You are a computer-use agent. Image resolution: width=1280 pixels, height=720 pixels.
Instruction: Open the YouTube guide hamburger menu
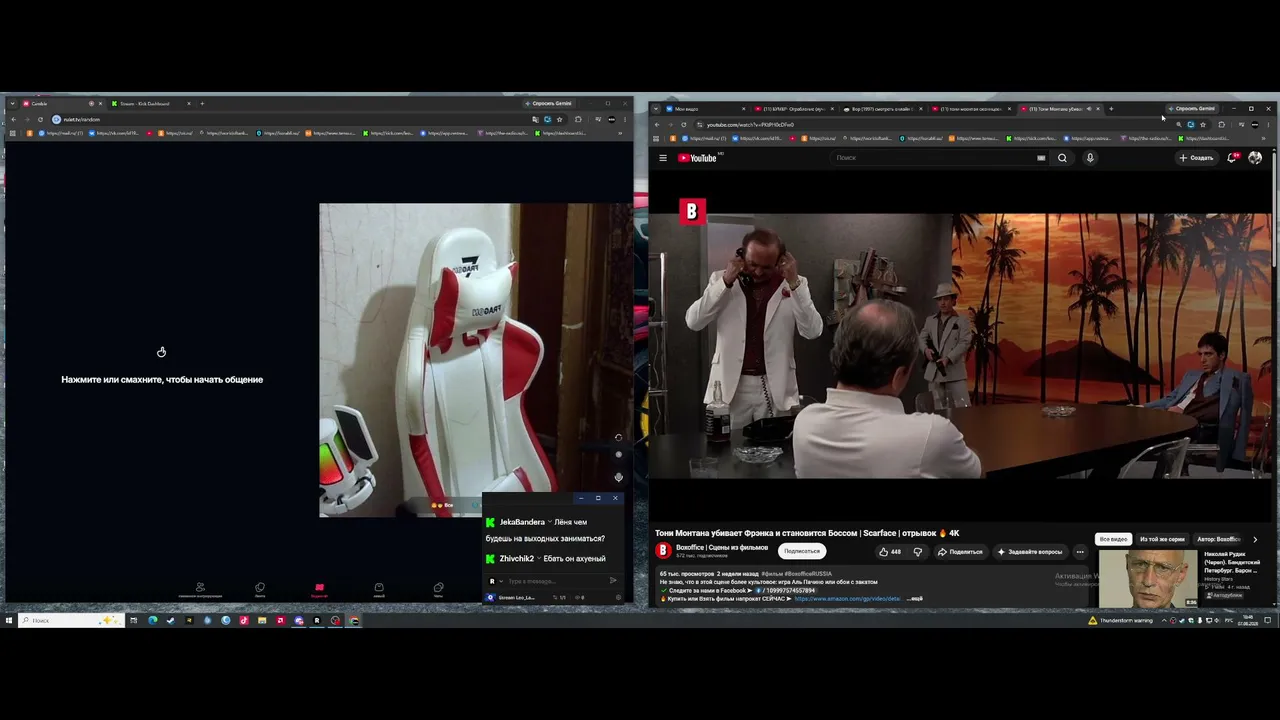[663, 158]
